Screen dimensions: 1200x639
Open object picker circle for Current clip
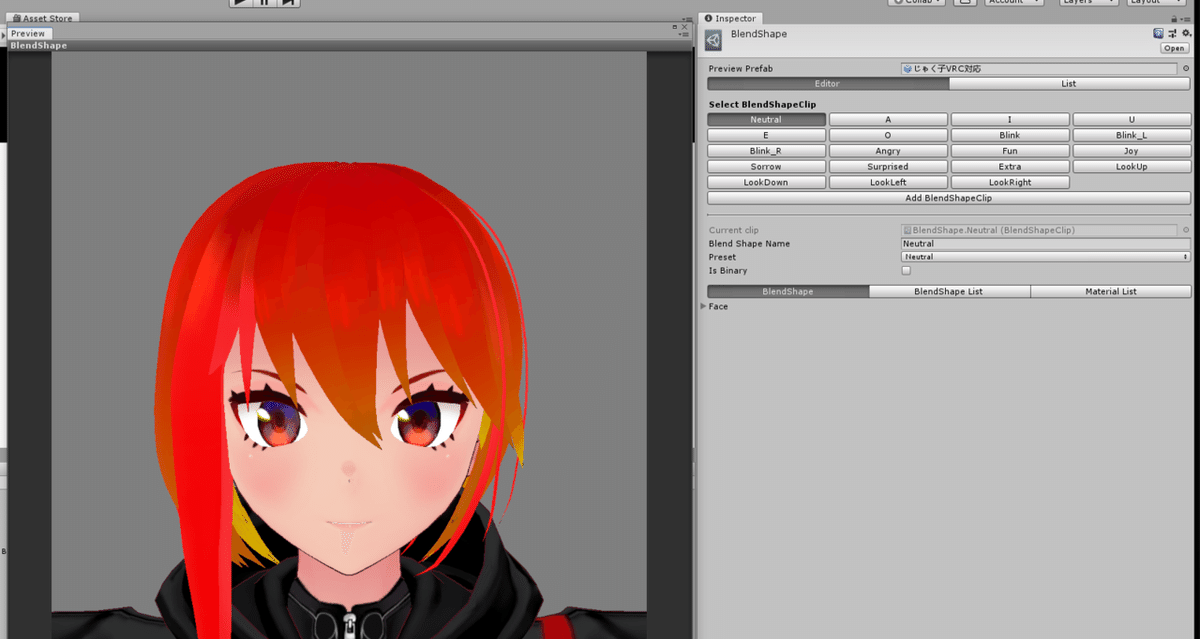[x=1186, y=230]
